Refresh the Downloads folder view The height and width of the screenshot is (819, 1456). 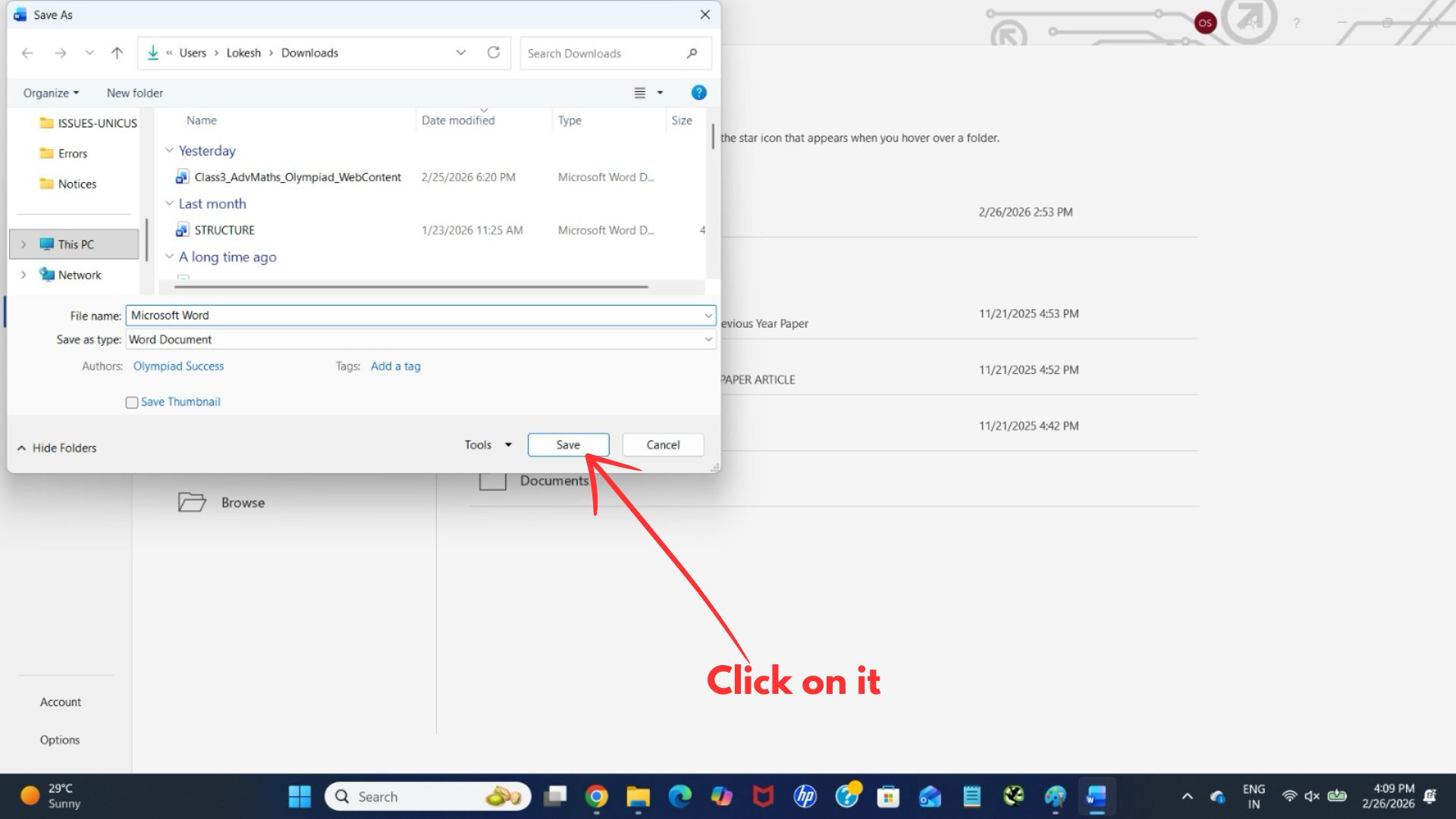[x=494, y=52]
